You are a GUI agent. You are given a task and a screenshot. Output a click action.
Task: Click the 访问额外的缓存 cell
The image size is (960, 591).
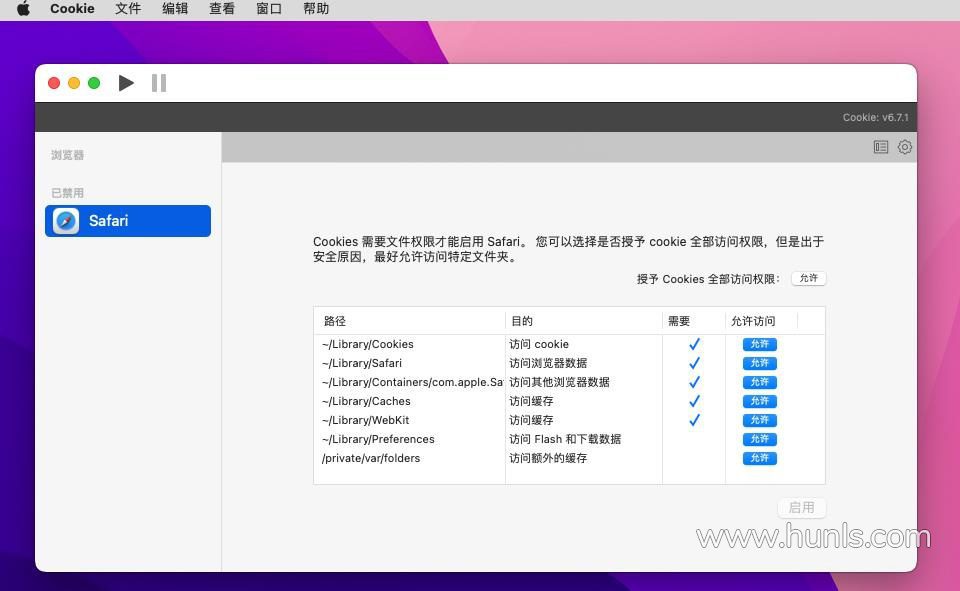point(548,458)
